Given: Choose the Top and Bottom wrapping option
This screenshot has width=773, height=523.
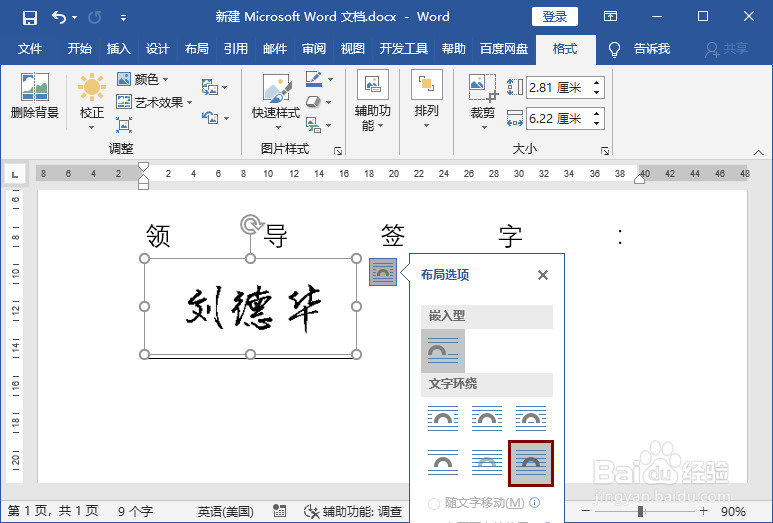Looking at the screenshot, I should 443,463.
